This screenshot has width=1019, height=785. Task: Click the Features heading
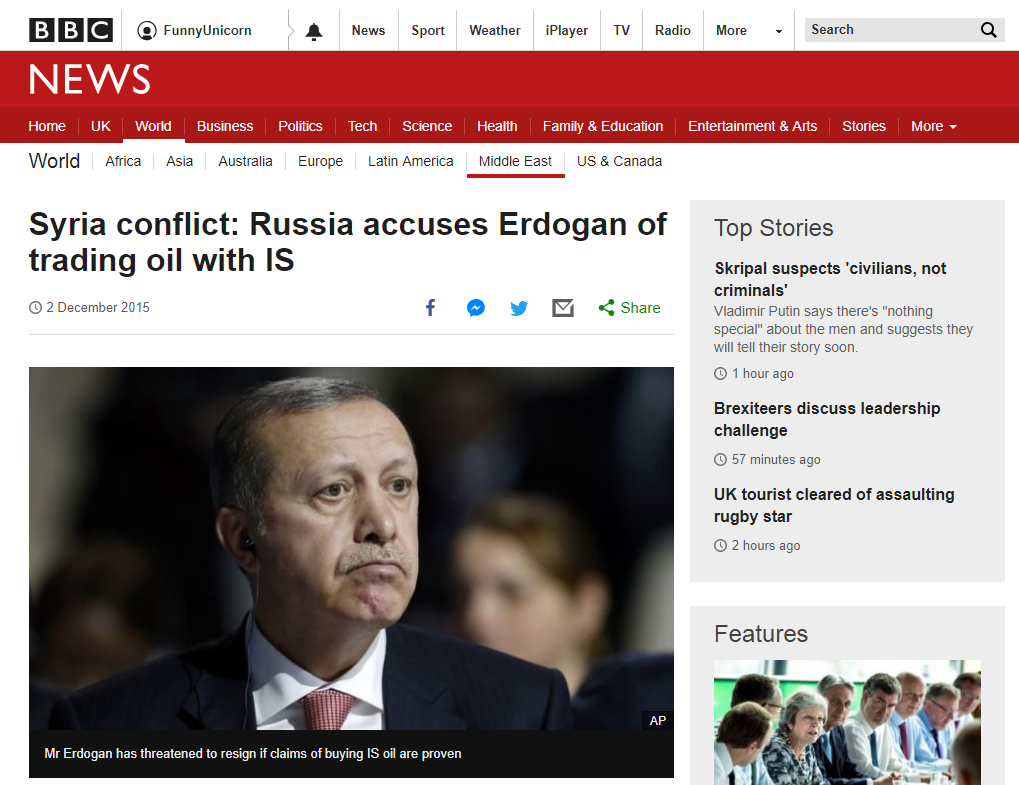pyautogui.click(x=760, y=634)
